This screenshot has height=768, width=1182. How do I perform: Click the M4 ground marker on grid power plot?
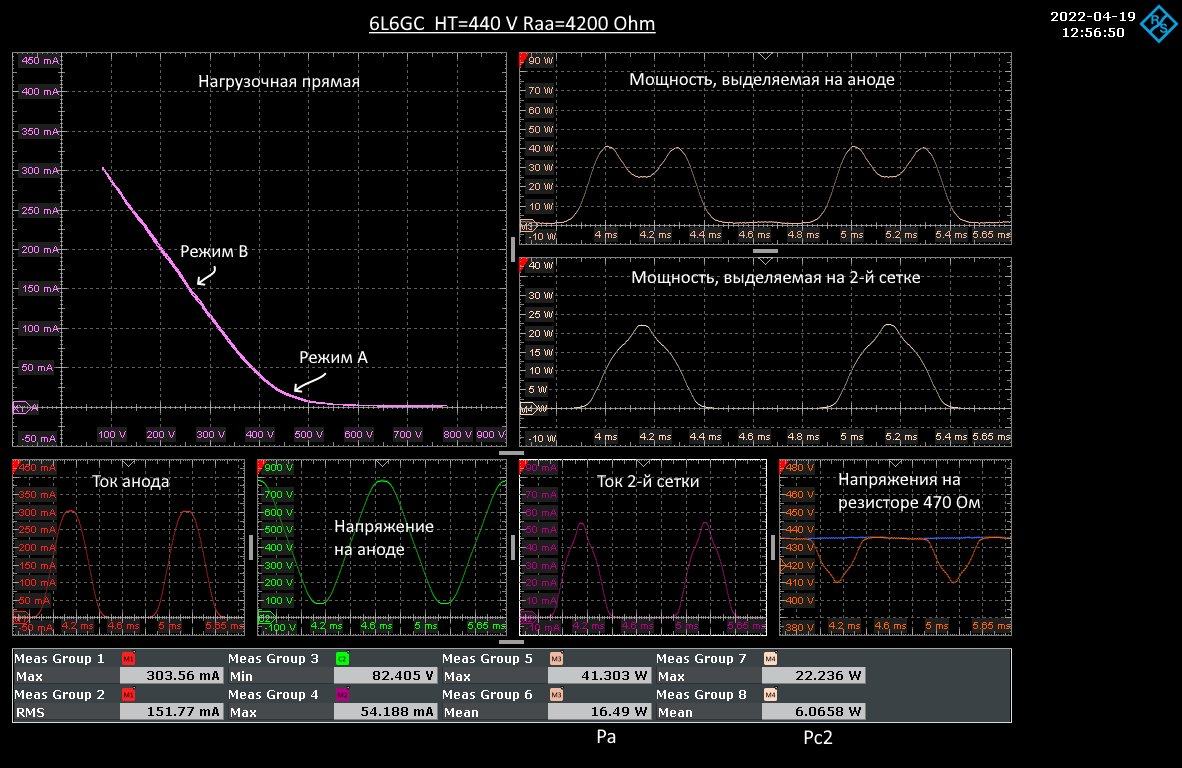coord(527,408)
